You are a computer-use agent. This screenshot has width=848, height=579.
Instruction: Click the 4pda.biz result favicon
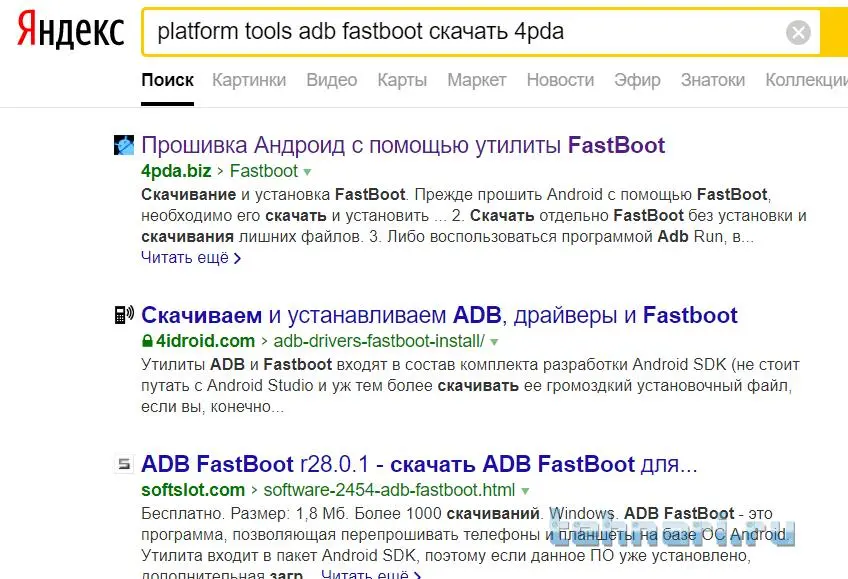click(124, 145)
